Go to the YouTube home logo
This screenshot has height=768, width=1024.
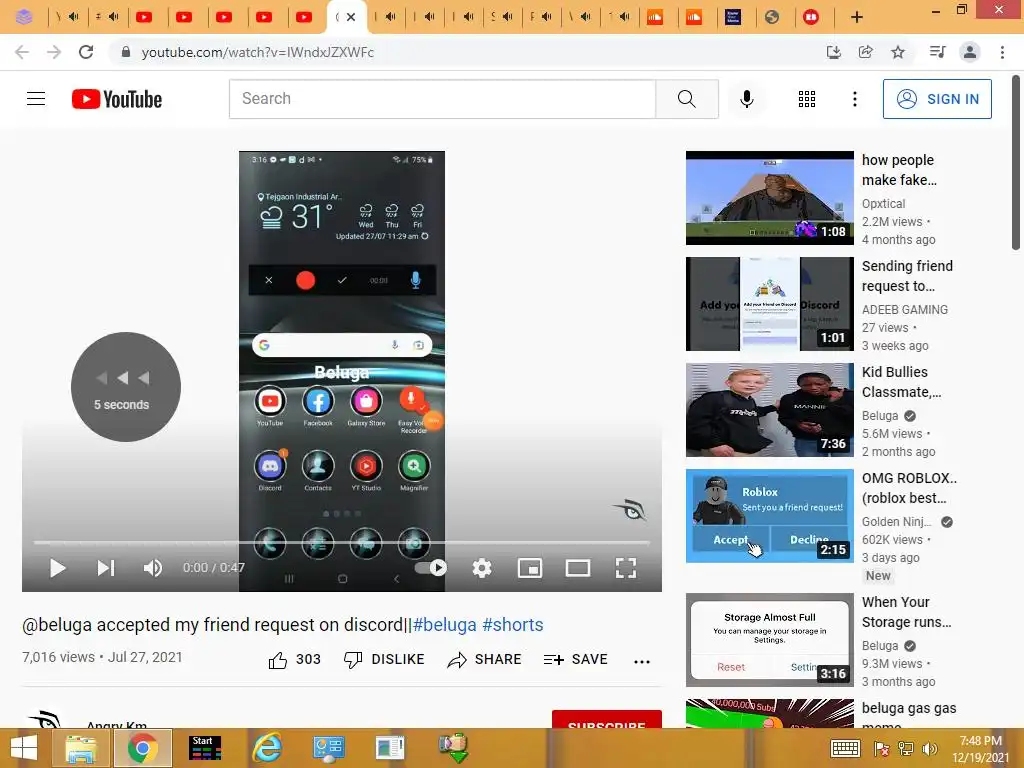(x=117, y=99)
